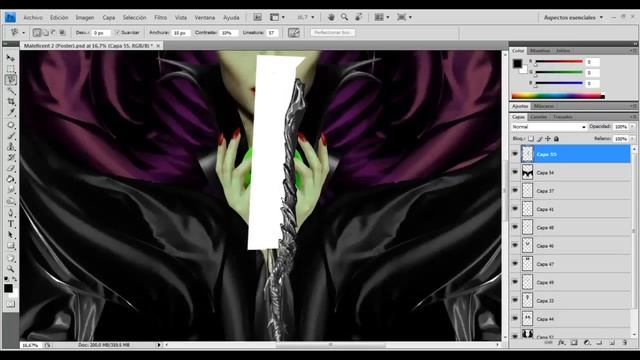Image resolution: width=640 pixels, height=360 pixels.
Task: Select the Eraser tool
Action: coord(11,169)
